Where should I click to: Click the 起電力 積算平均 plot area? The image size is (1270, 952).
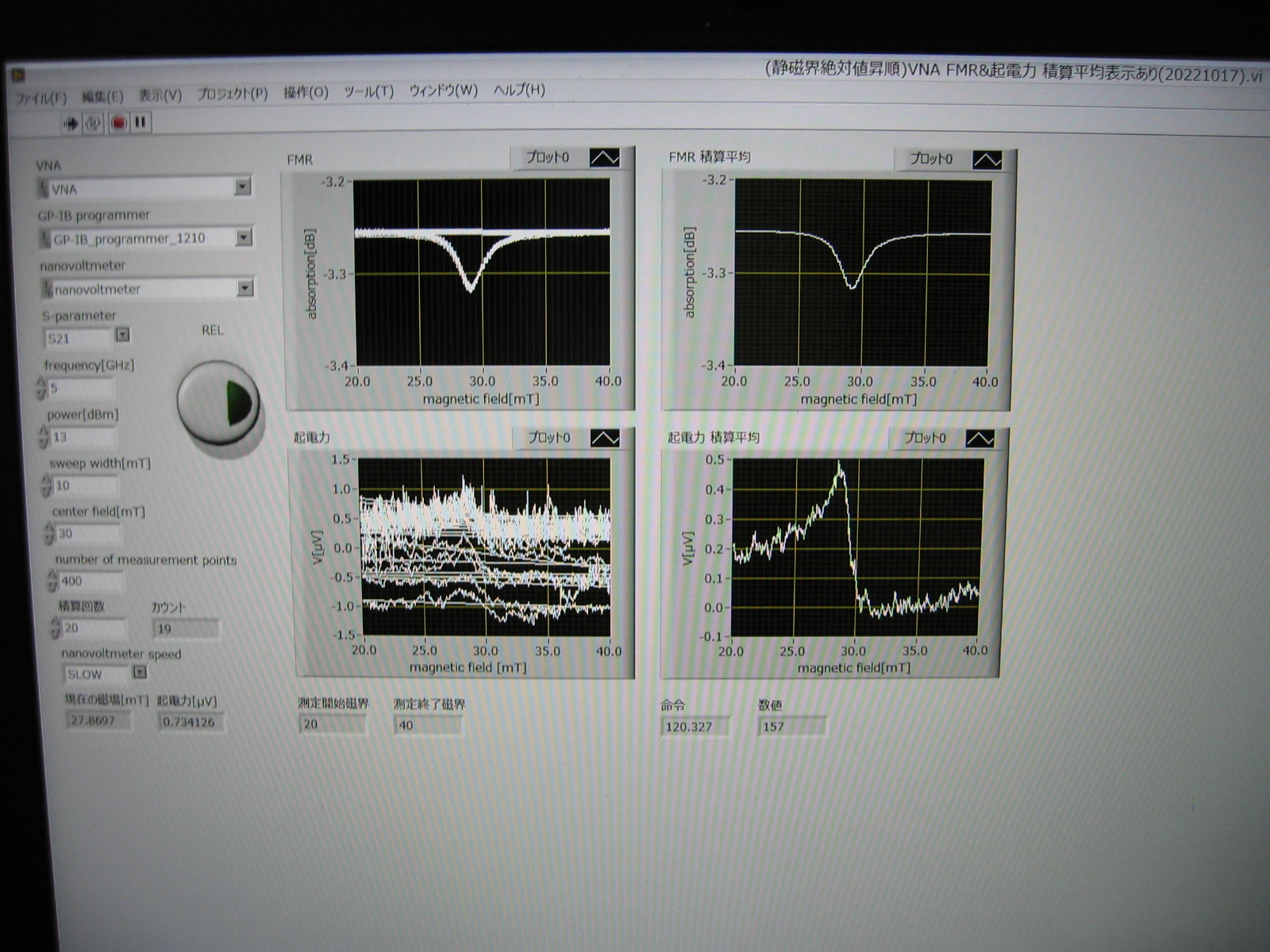[858, 547]
